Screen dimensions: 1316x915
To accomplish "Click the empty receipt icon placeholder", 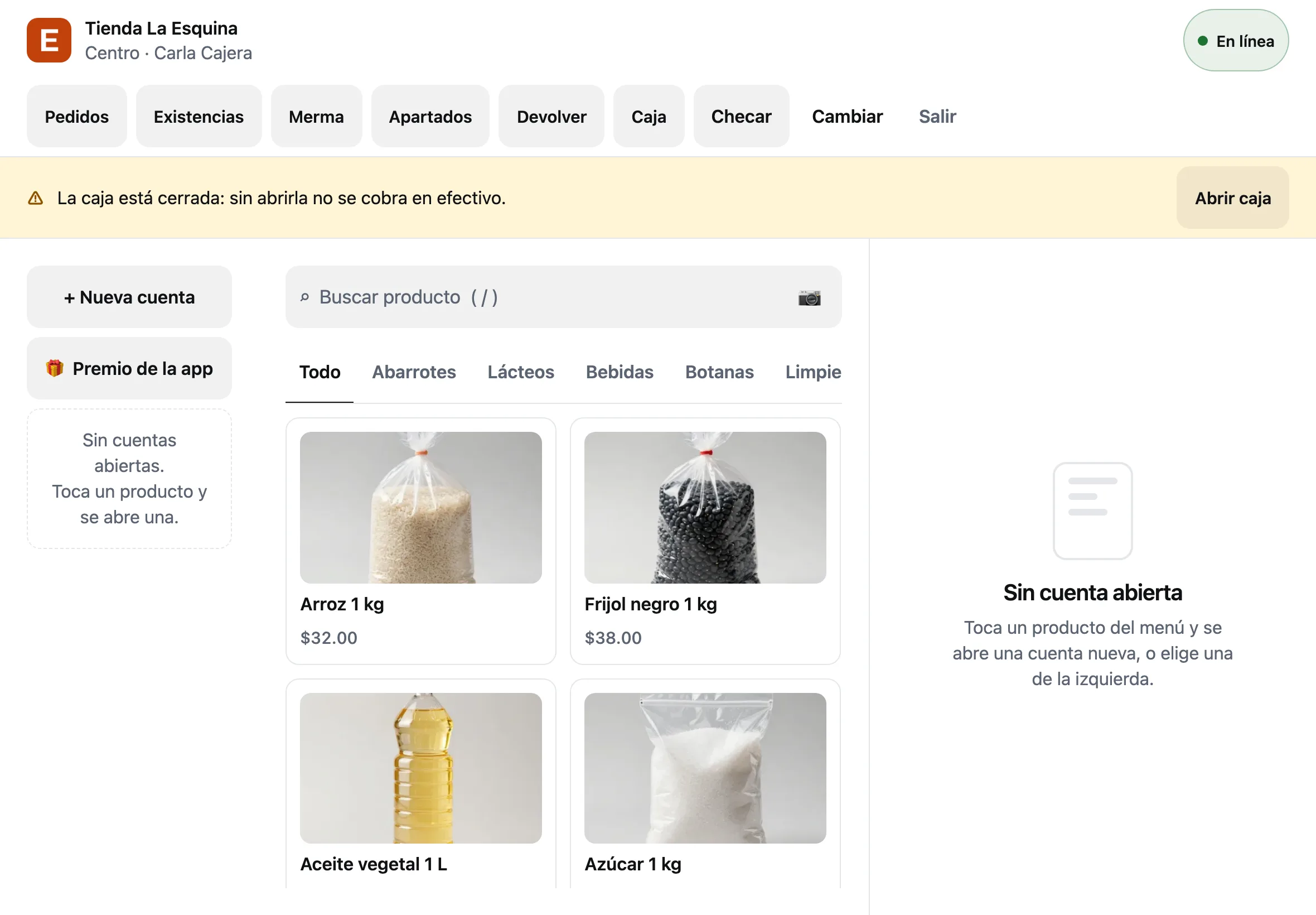I will (1092, 511).
